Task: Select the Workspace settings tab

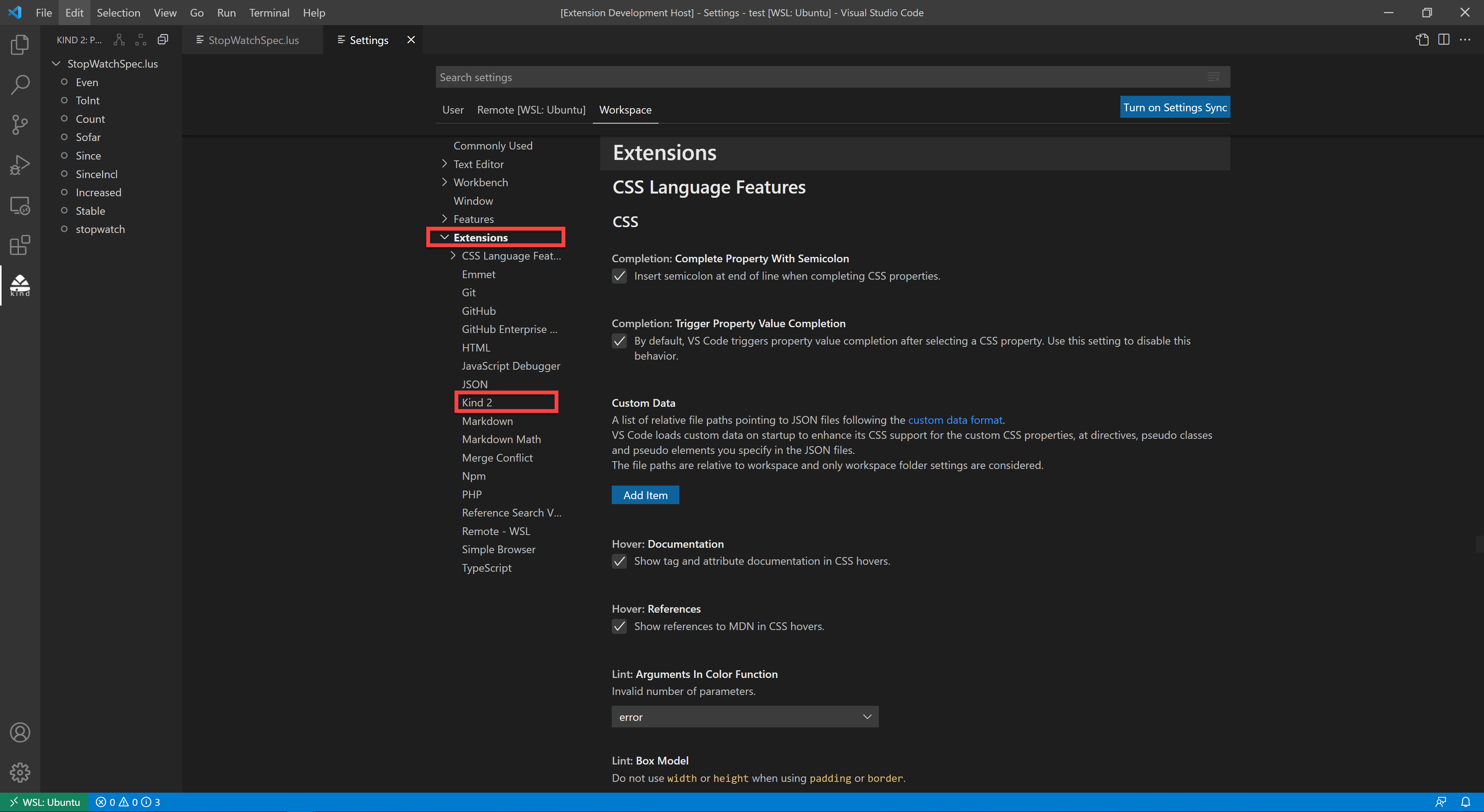Action: coord(625,109)
